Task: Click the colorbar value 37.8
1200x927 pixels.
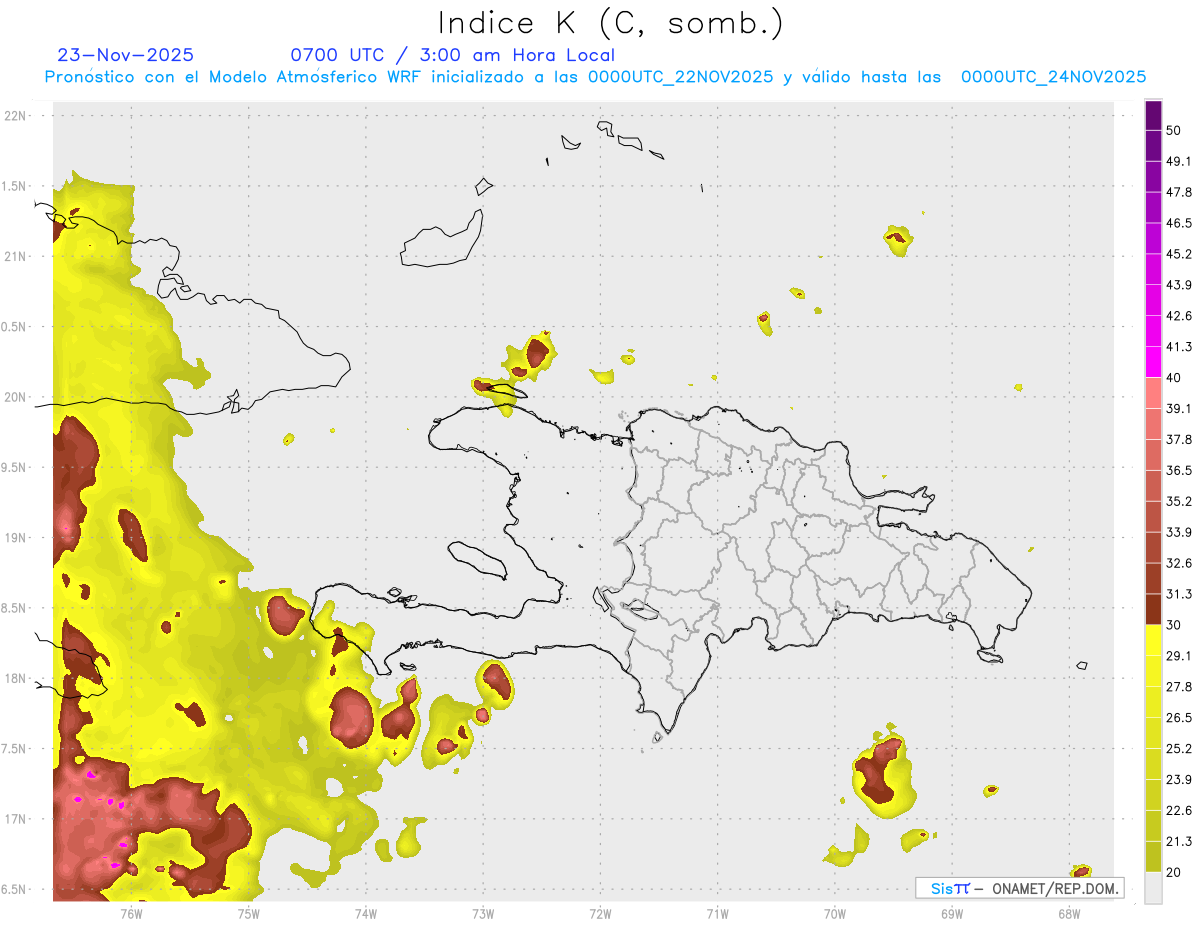Action: [x=1179, y=440]
